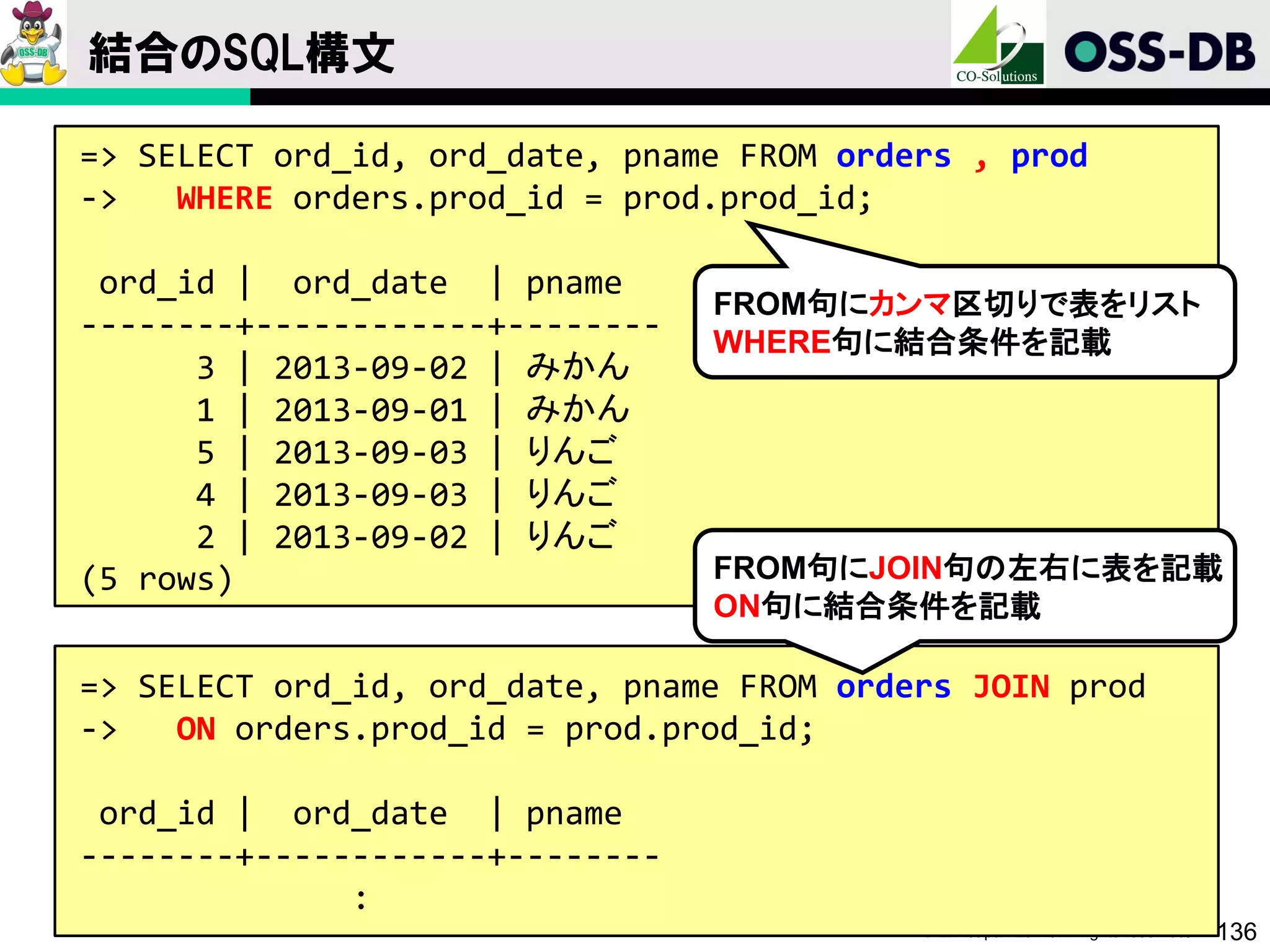Click the pname header in the top table
Viewport: 1270px width, 952px height.
click(x=574, y=285)
